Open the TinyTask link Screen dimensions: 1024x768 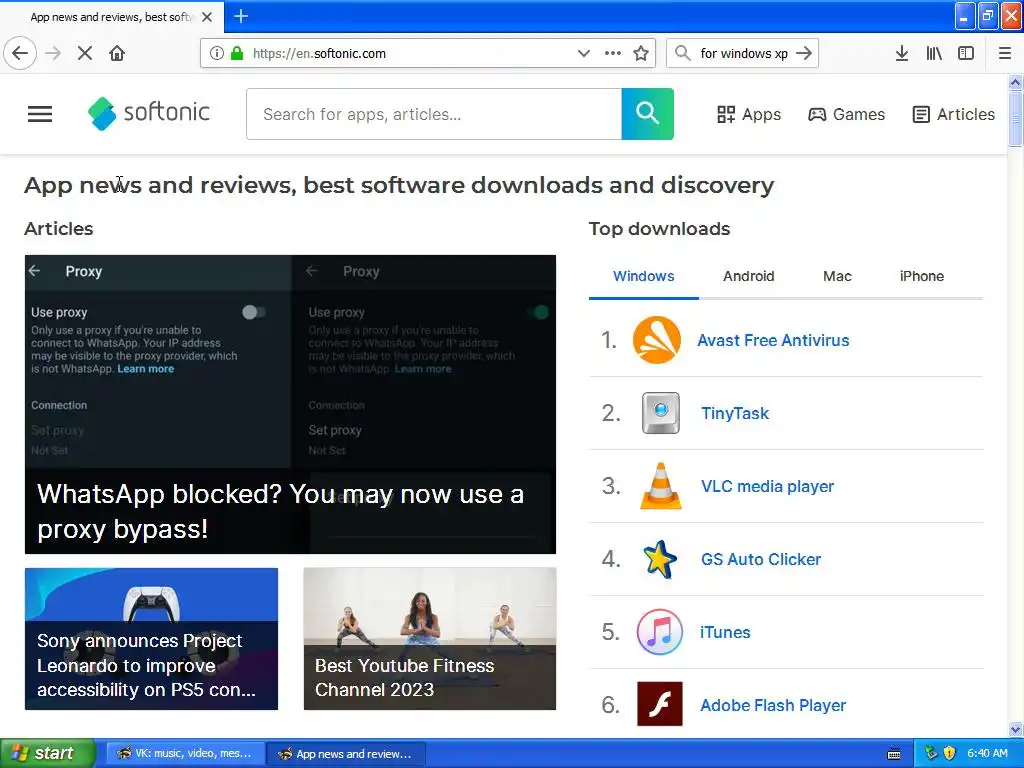pos(735,413)
